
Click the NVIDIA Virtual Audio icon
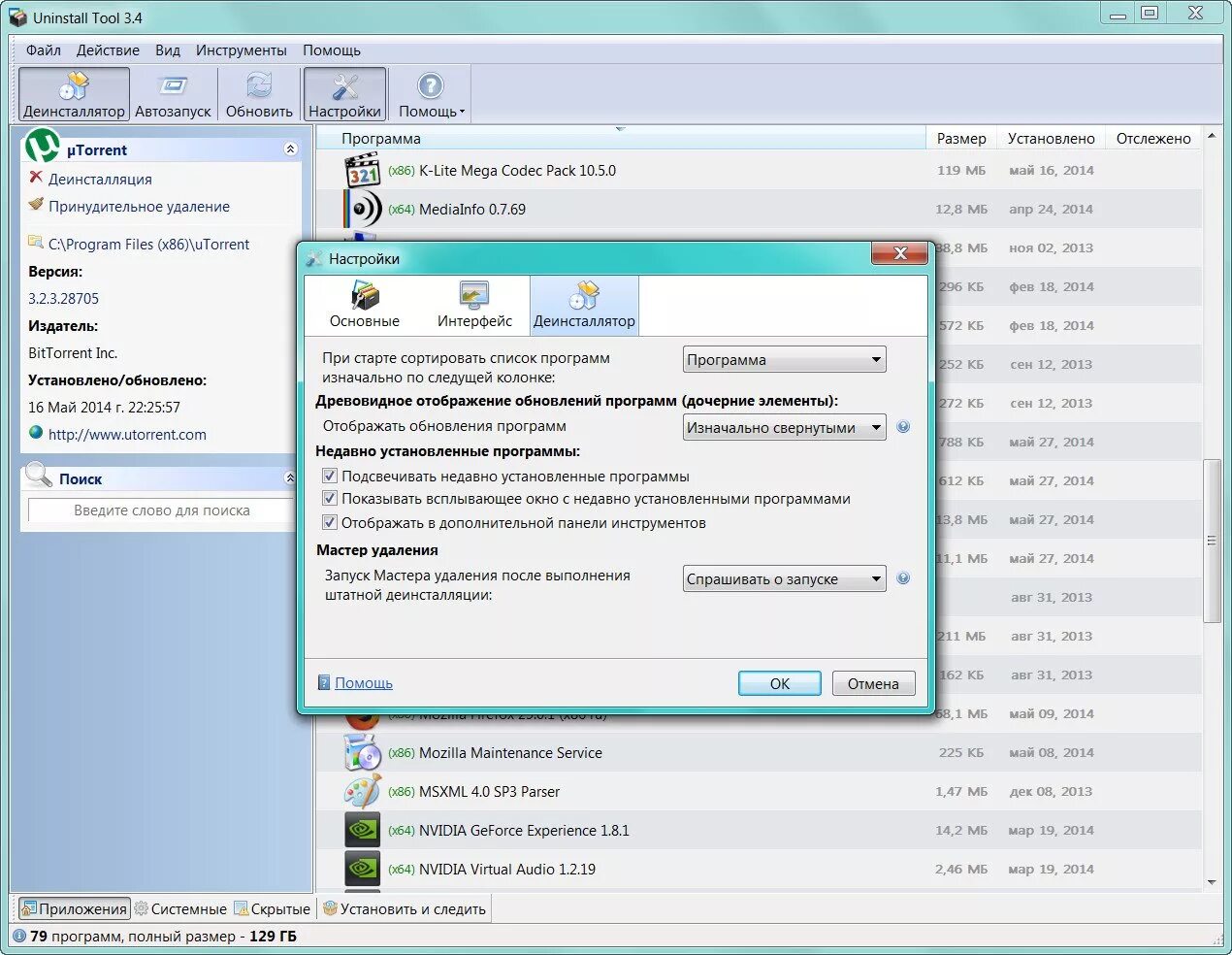point(362,869)
